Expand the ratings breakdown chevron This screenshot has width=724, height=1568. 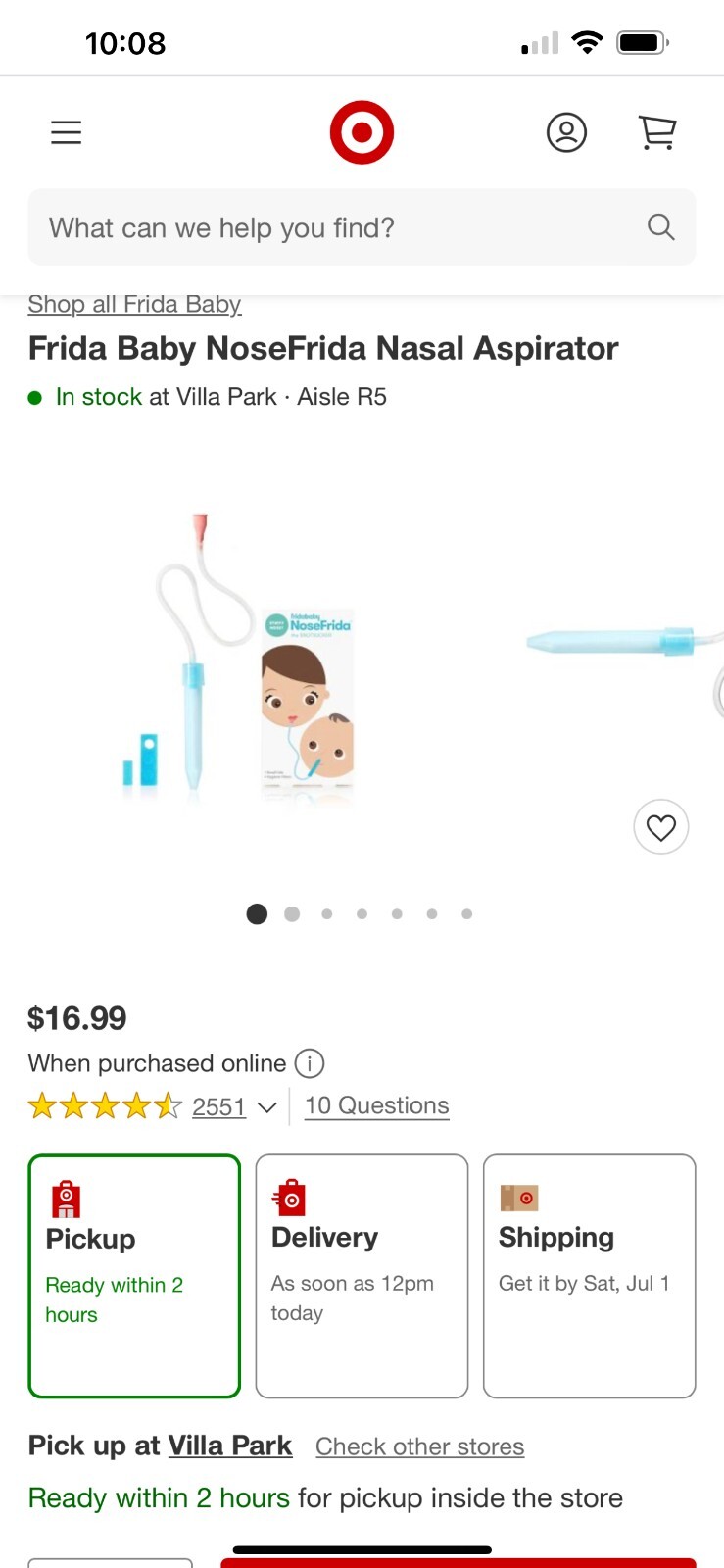[266, 1107]
